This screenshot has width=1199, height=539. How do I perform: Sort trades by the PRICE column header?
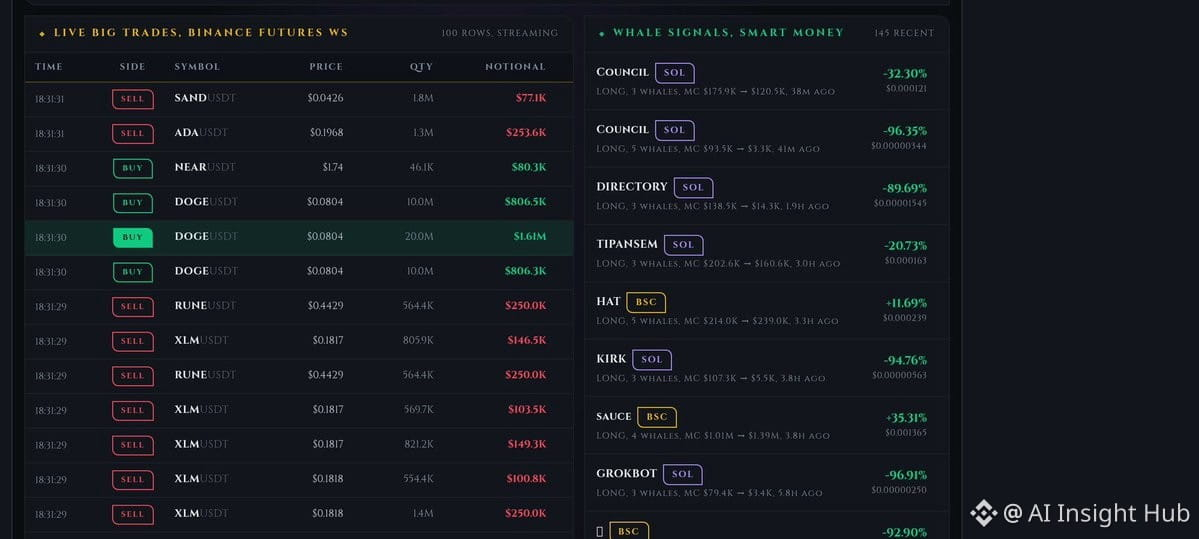click(x=326, y=67)
